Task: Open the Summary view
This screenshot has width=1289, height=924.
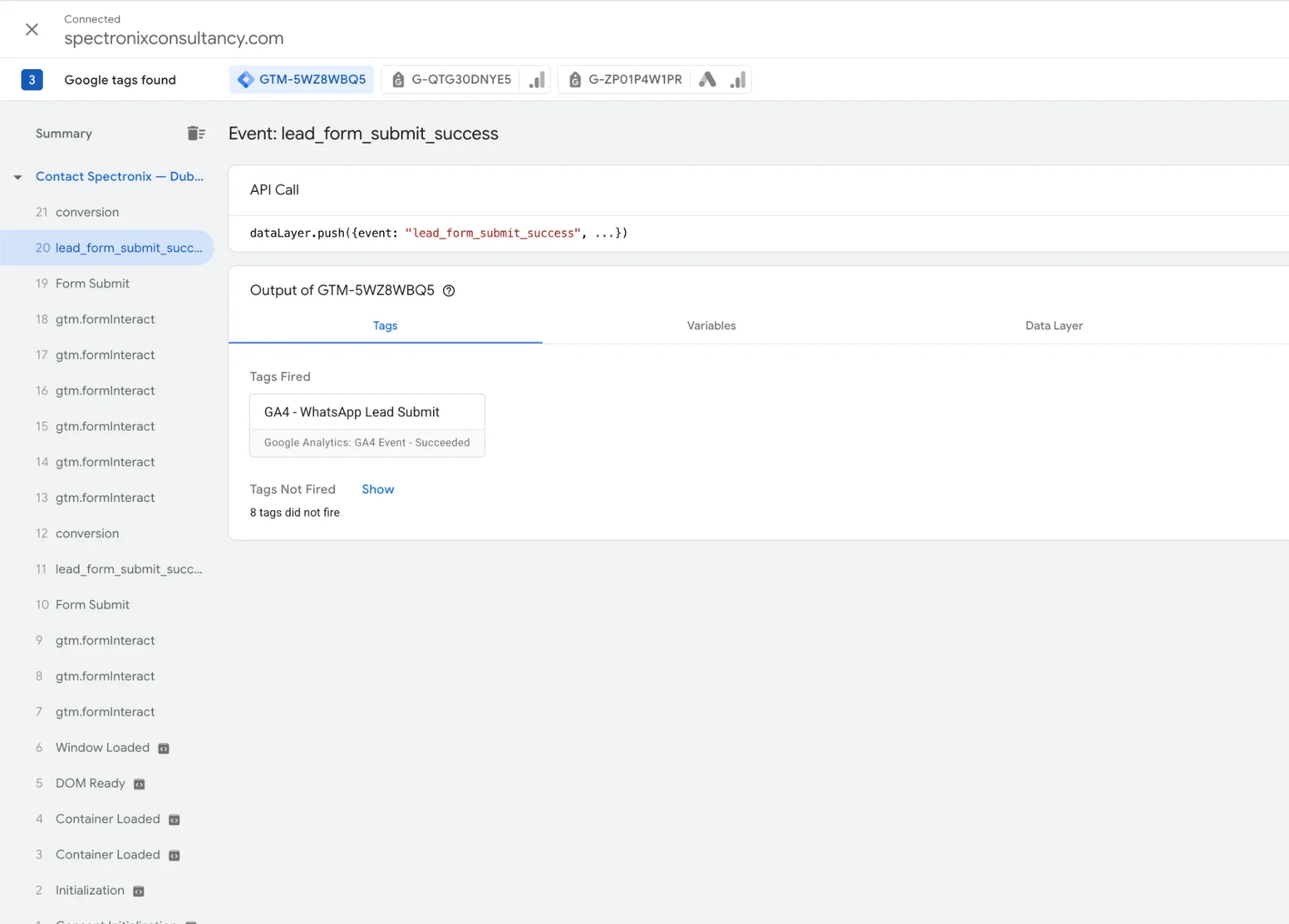Action: click(x=64, y=134)
